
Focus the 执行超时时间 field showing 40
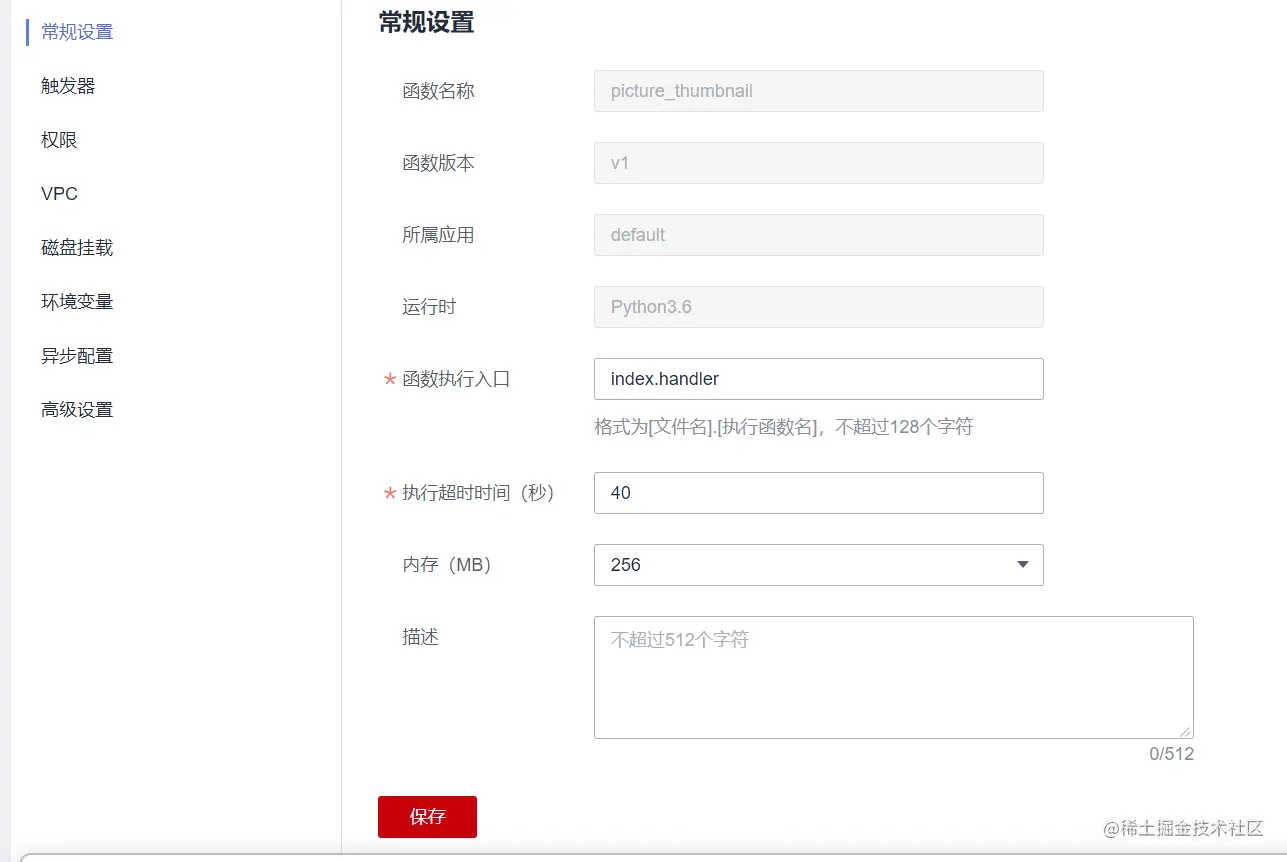[818, 493]
